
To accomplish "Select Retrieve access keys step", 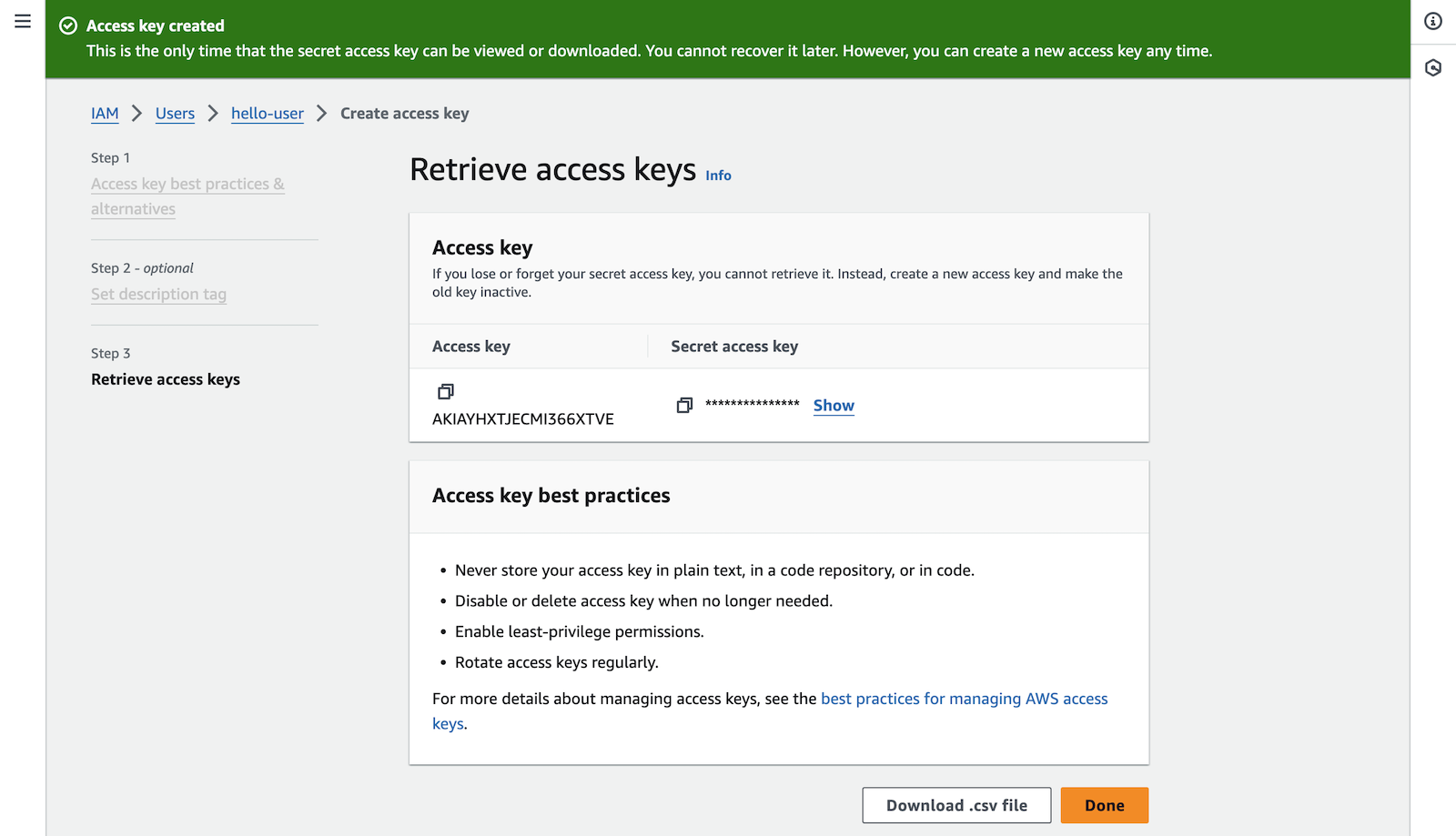I will coord(166,379).
